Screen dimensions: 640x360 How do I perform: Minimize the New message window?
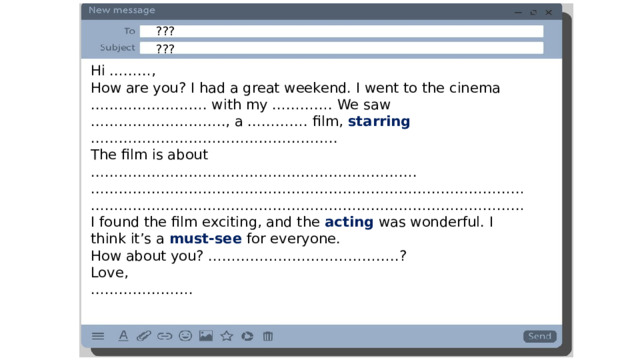tap(518, 13)
